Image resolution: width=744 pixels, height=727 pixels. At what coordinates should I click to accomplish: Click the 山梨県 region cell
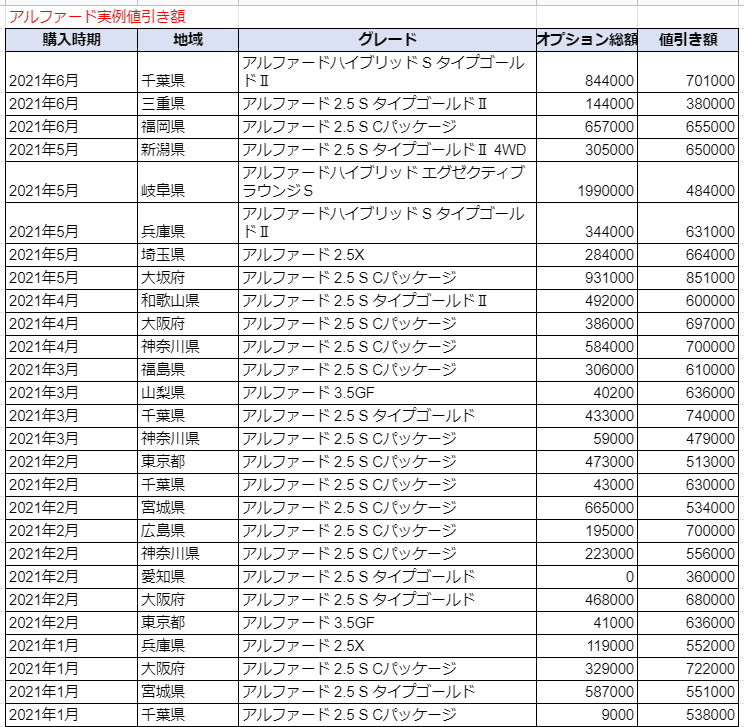188,393
